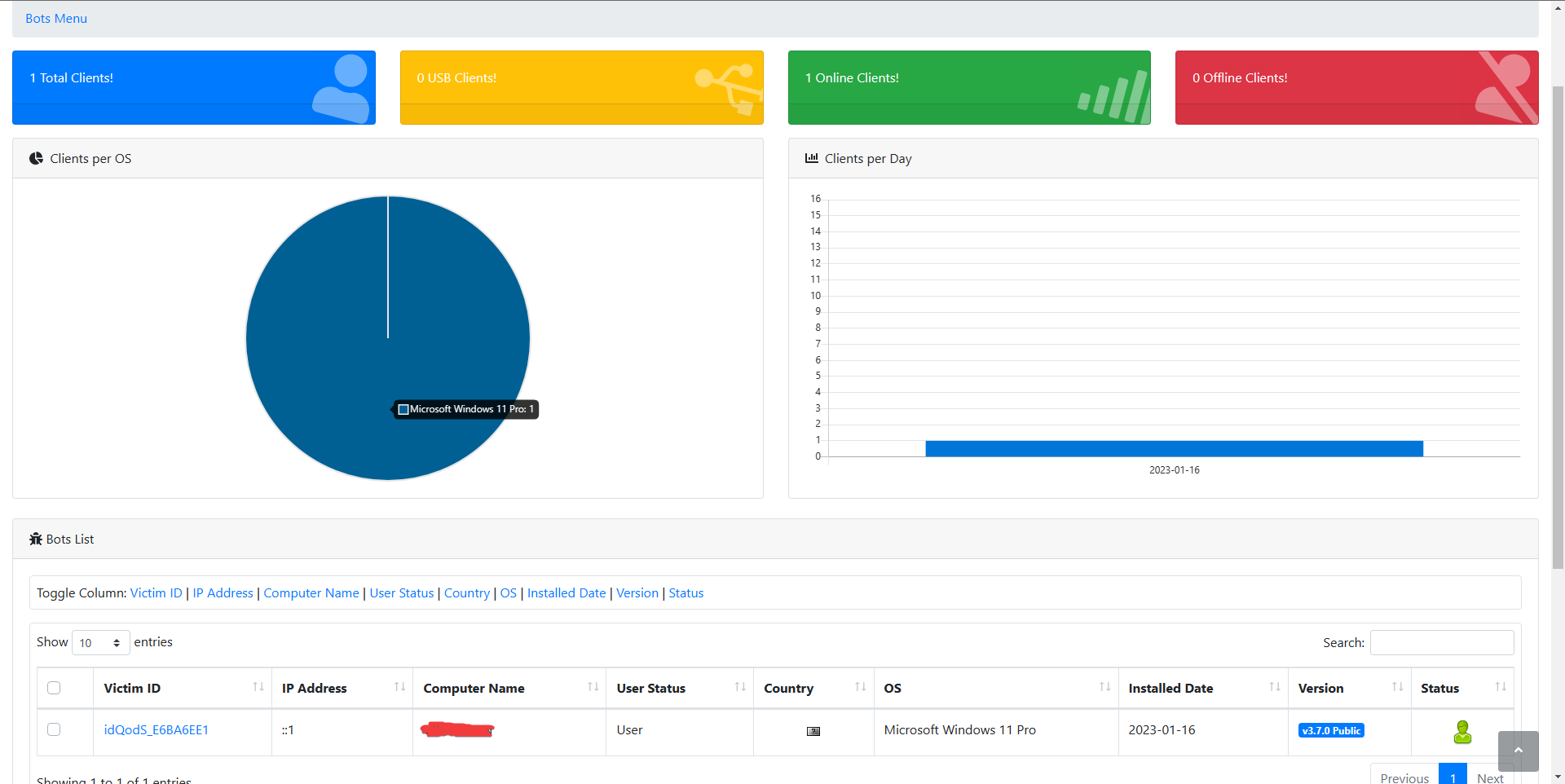The height and width of the screenshot is (784, 1565).
Task: Open the 0 Offline Clients card
Action: tap(1357, 87)
